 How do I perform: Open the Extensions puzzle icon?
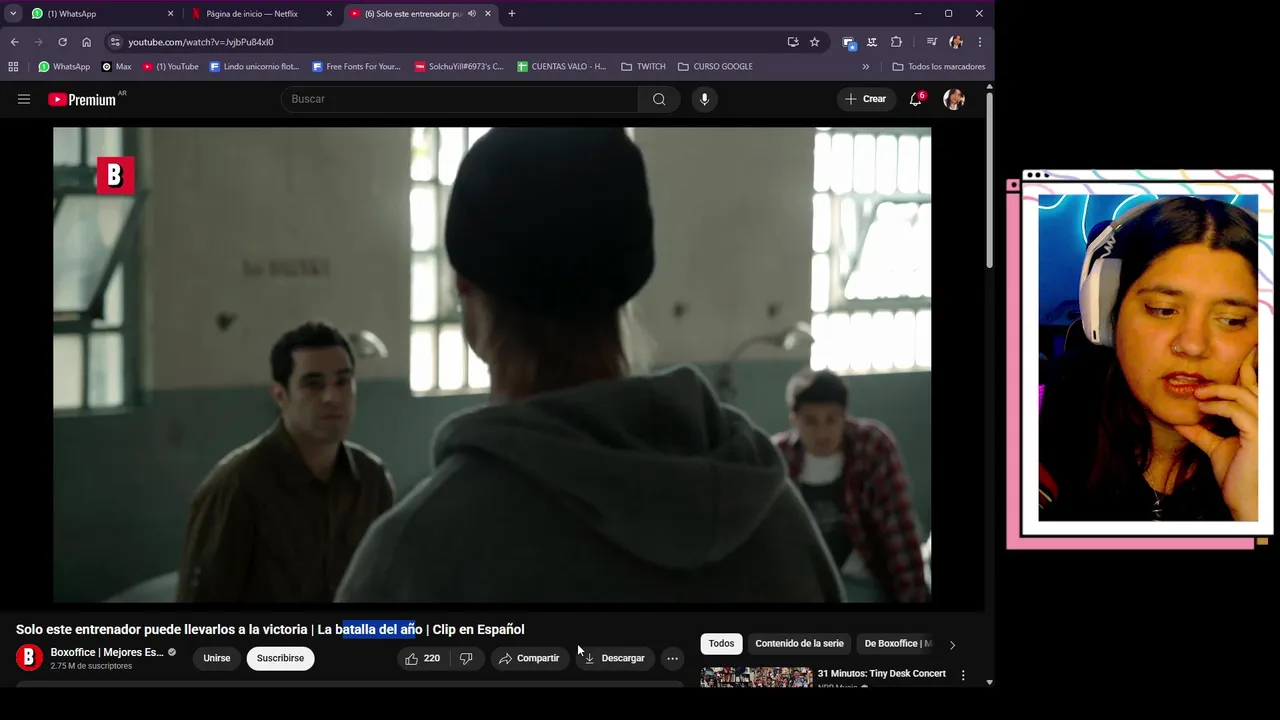click(x=896, y=42)
